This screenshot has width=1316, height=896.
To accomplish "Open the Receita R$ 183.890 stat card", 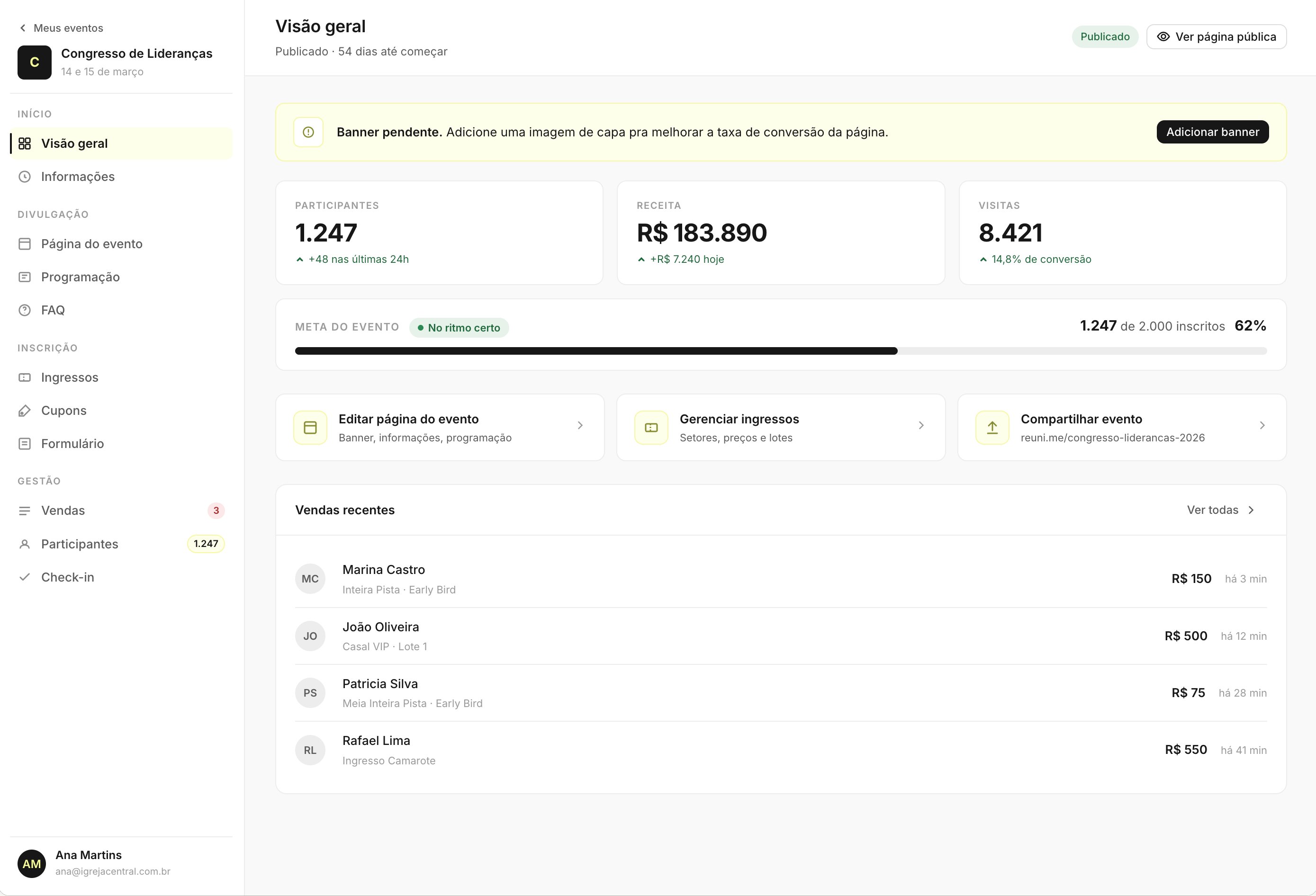I will click(781, 233).
